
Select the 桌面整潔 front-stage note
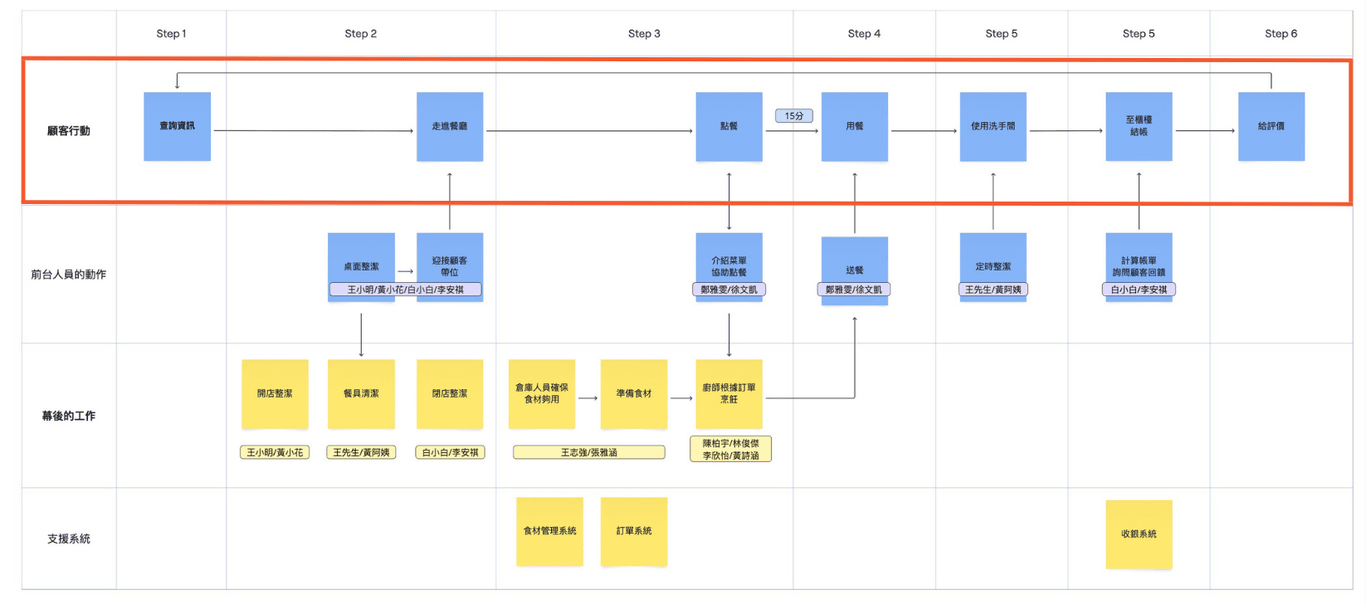pyautogui.click(x=361, y=266)
